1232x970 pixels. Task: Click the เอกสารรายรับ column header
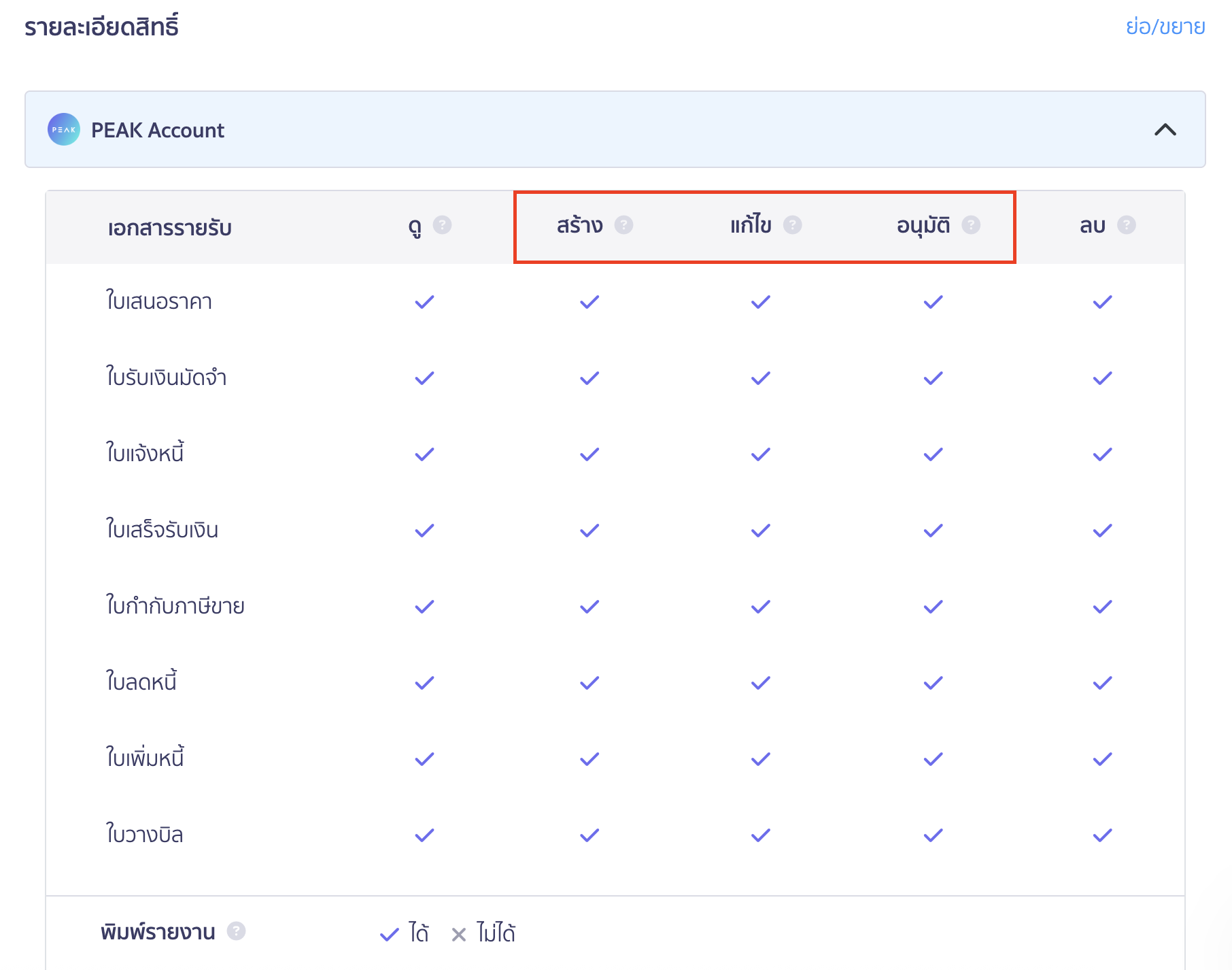pyautogui.click(x=170, y=228)
